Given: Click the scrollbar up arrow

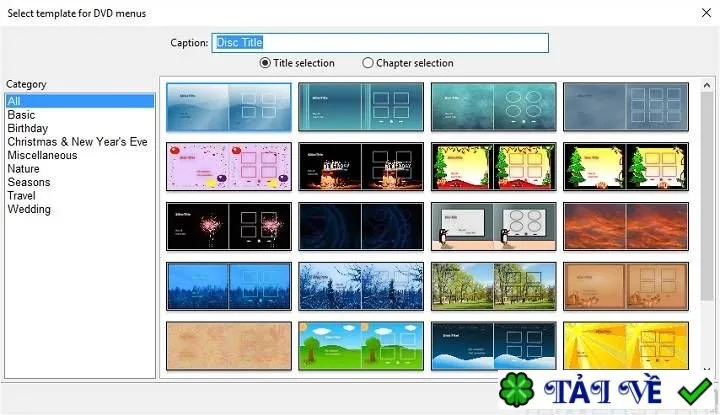Looking at the screenshot, I should pos(707,85).
